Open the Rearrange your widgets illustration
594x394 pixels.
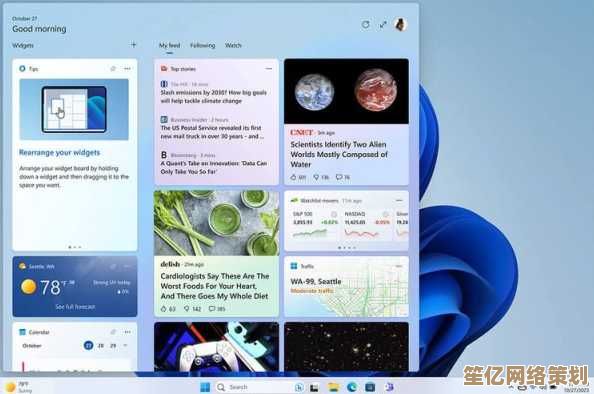click(x=74, y=109)
